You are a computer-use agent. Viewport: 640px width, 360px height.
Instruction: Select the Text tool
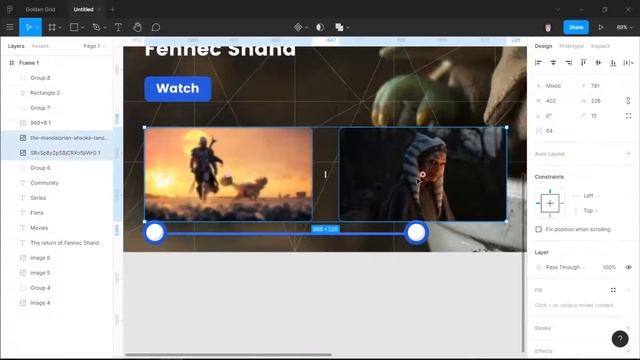point(118,27)
